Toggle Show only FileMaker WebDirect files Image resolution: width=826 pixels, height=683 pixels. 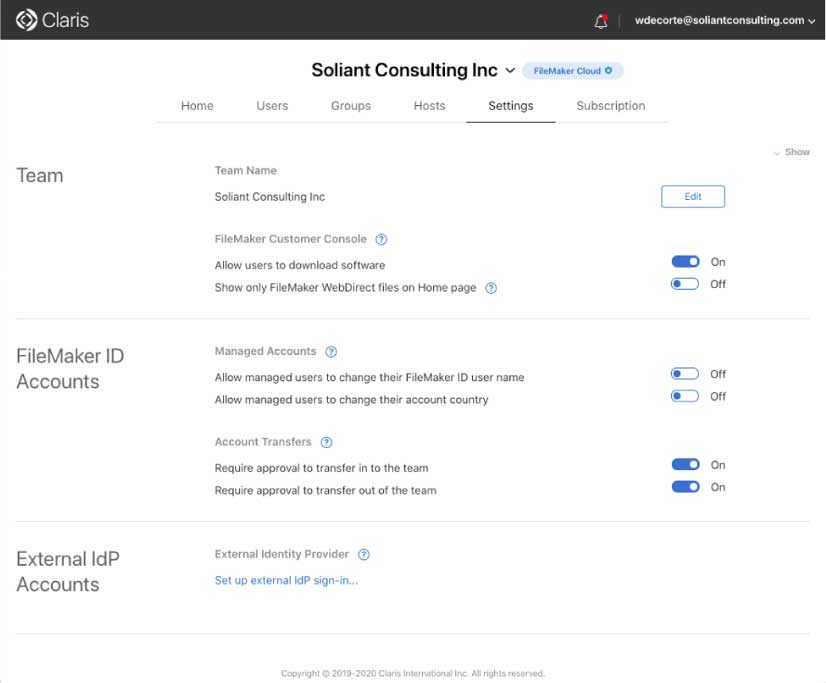coord(685,284)
